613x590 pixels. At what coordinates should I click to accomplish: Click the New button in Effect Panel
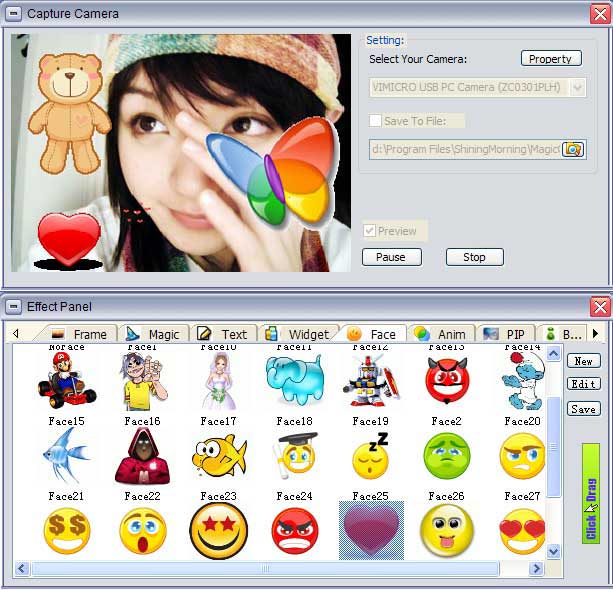click(x=584, y=361)
